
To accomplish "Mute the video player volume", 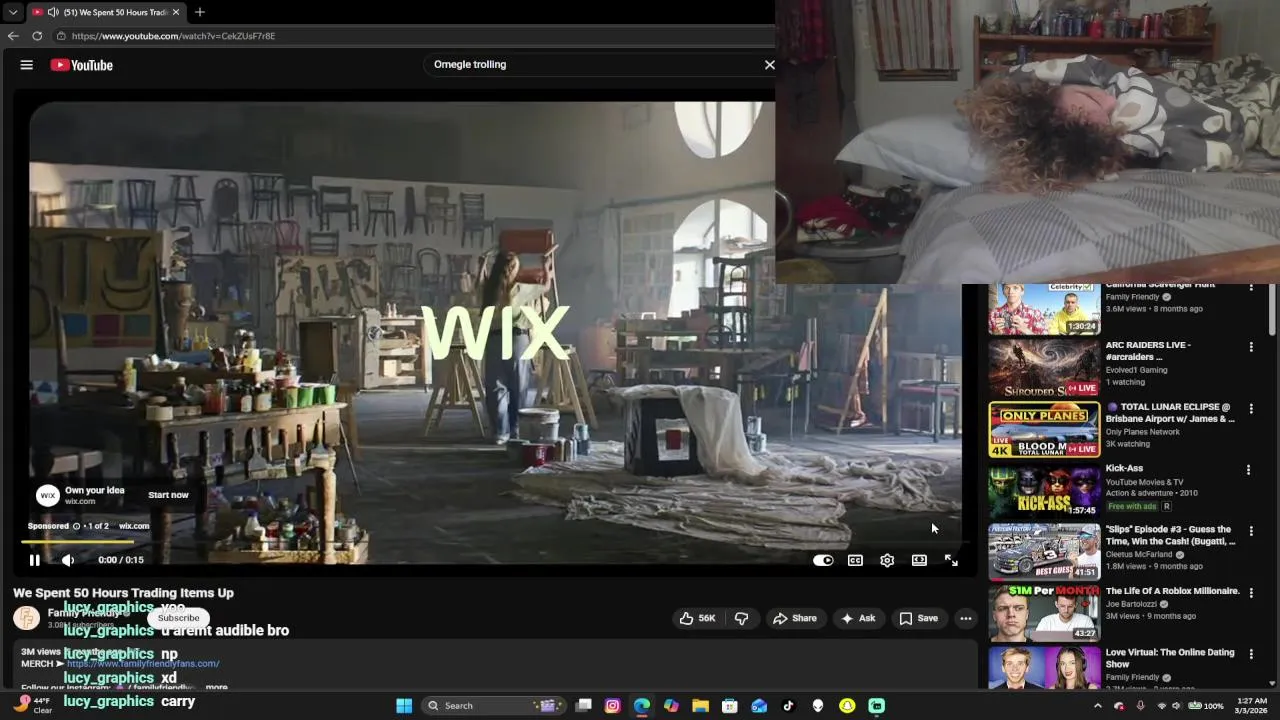I will pos(68,560).
